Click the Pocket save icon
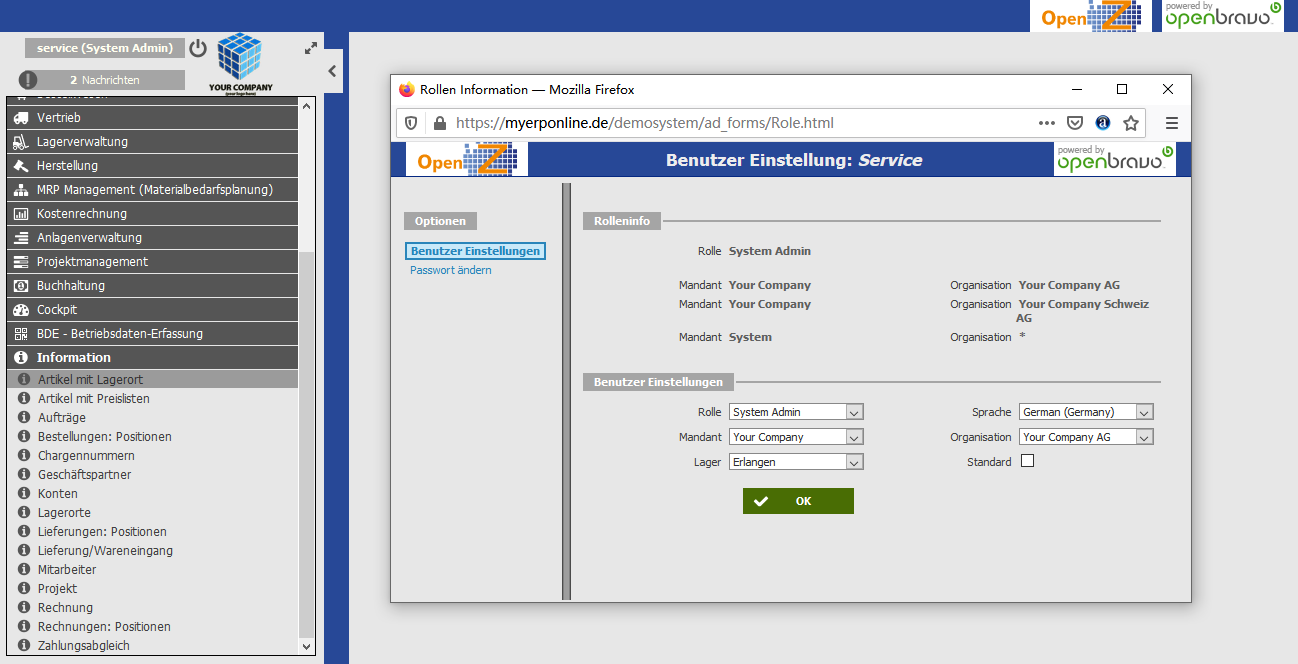The width and height of the screenshot is (1298, 664). pyautogui.click(x=1075, y=123)
